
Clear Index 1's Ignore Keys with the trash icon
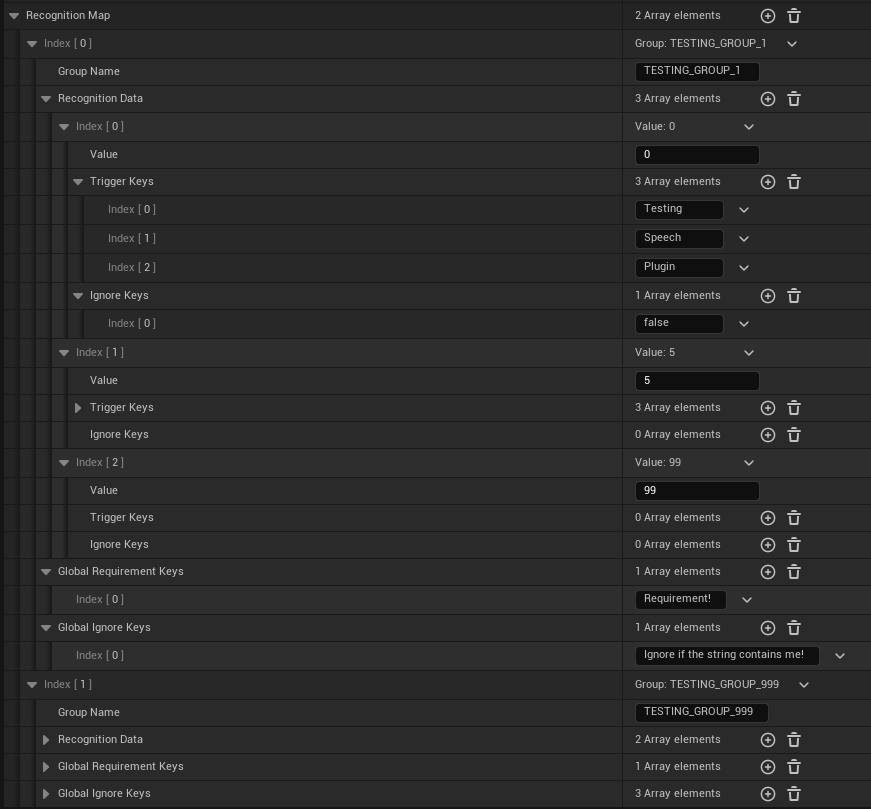793,435
